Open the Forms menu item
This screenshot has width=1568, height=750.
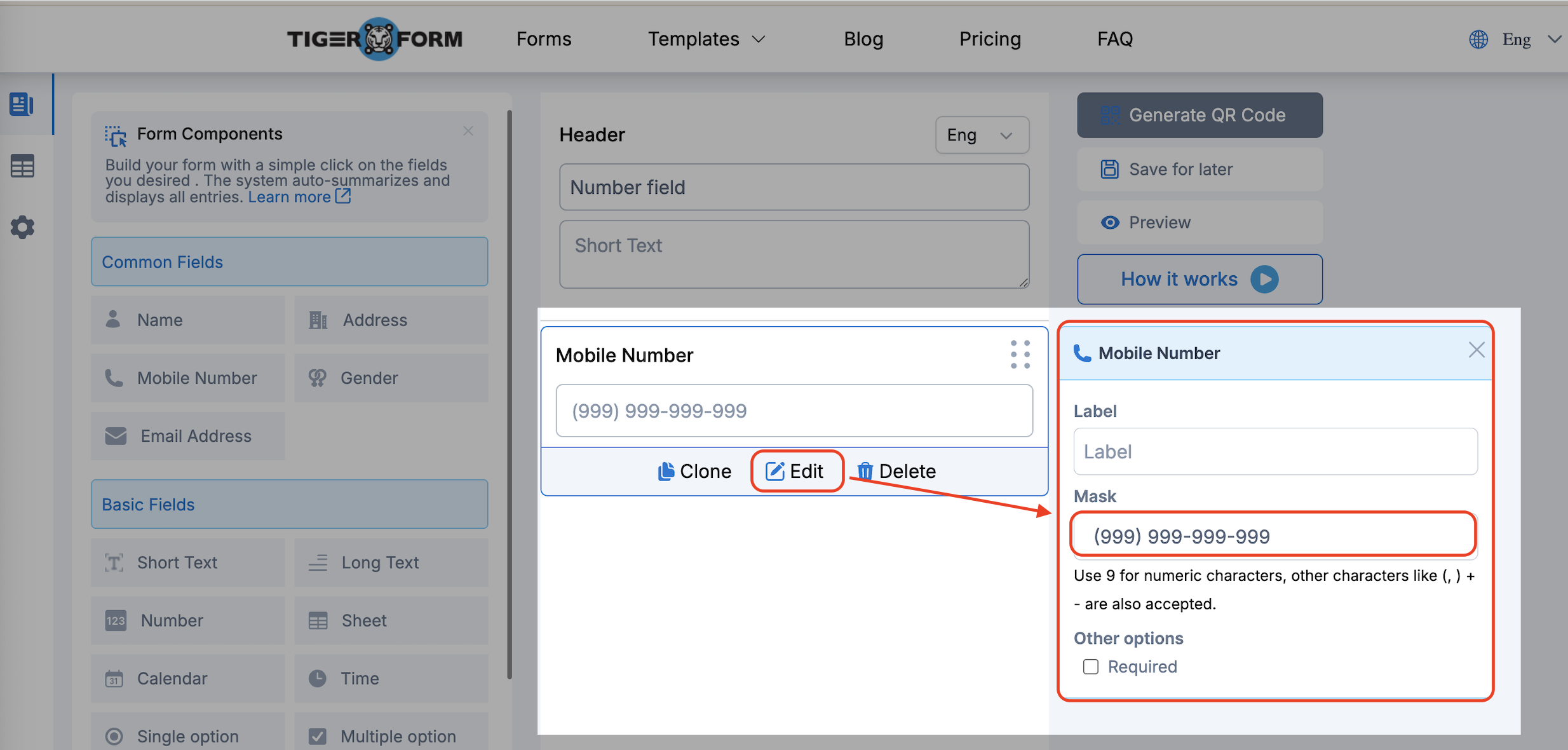point(544,39)
